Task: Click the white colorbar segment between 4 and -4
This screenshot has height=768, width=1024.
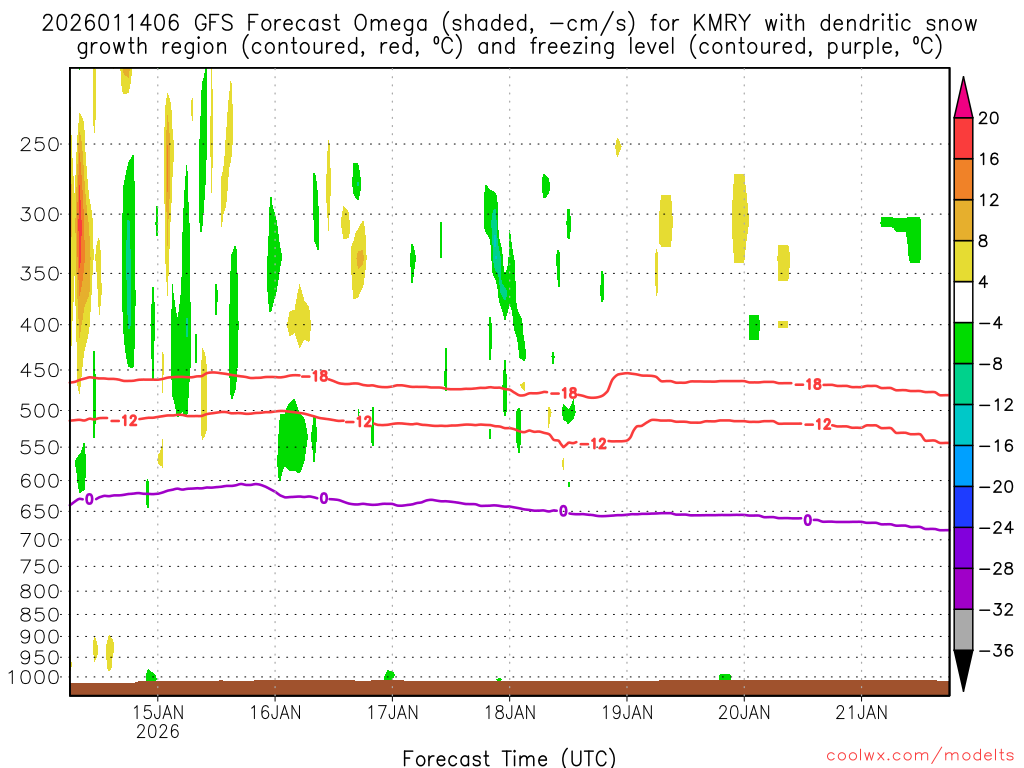Action: coord(963,302)
